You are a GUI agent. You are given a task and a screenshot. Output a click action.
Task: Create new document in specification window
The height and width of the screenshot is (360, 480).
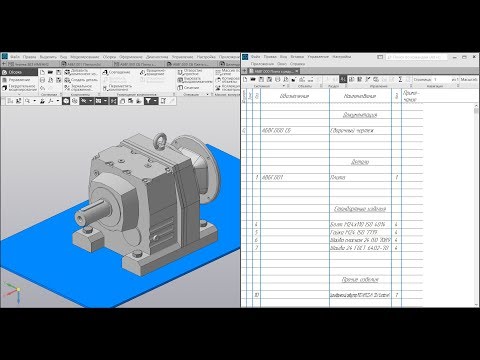click(x=245, y=79)
